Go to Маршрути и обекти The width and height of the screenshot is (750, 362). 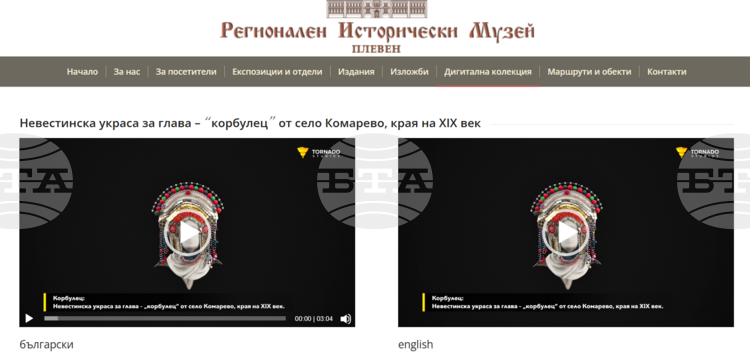click(x=589, y=72)
